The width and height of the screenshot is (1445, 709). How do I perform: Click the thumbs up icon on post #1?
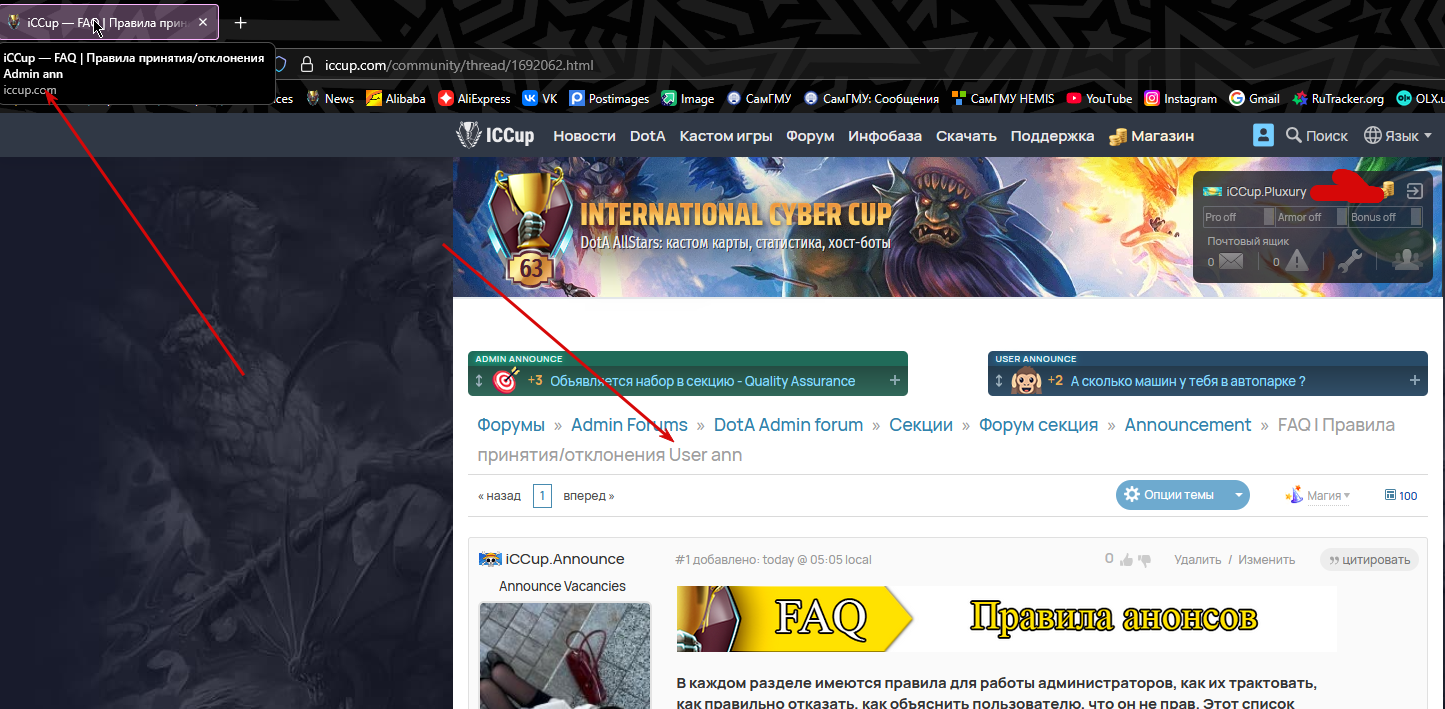coord(1127,560)
